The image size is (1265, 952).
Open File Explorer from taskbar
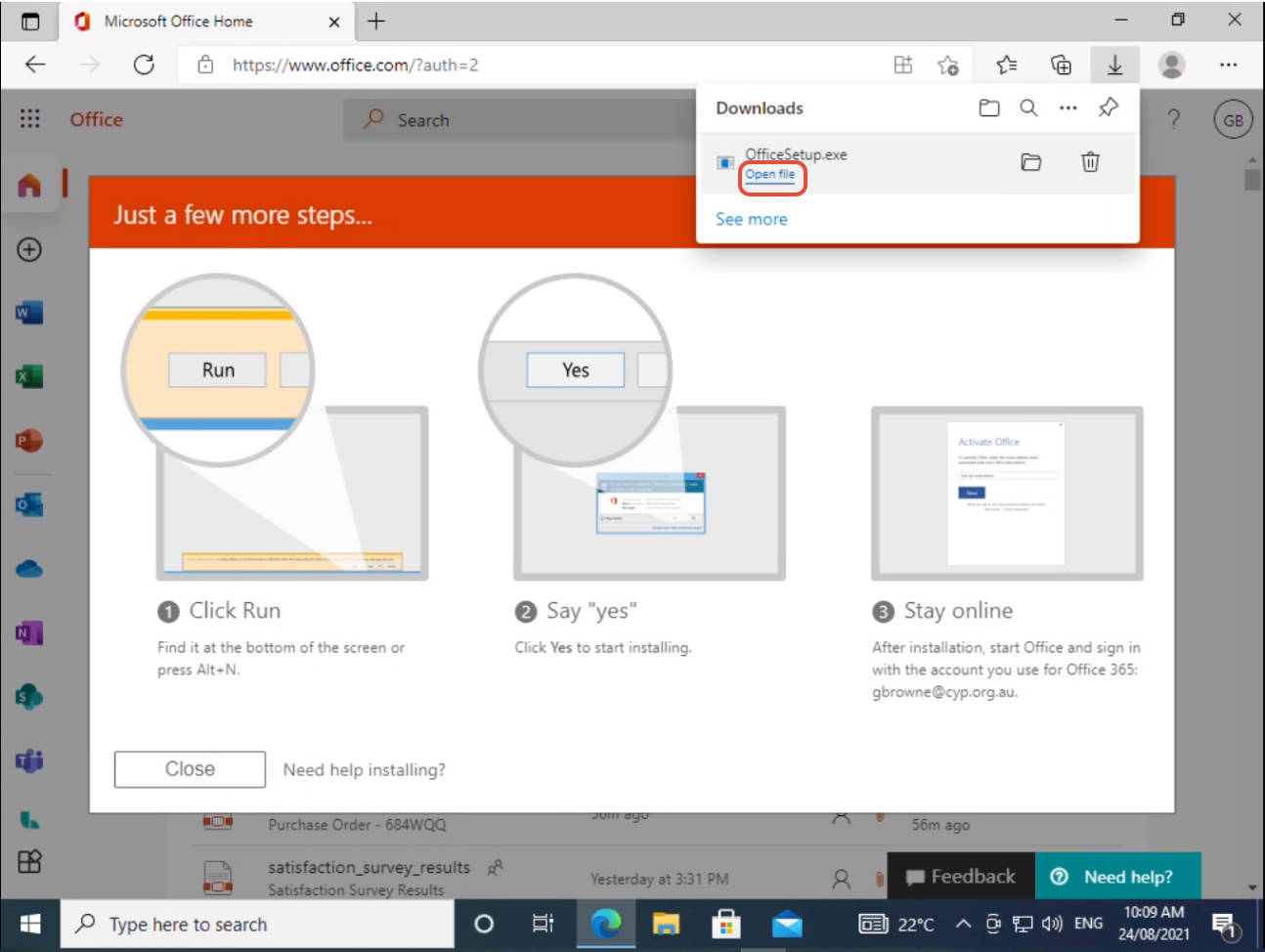pos(666,924)
